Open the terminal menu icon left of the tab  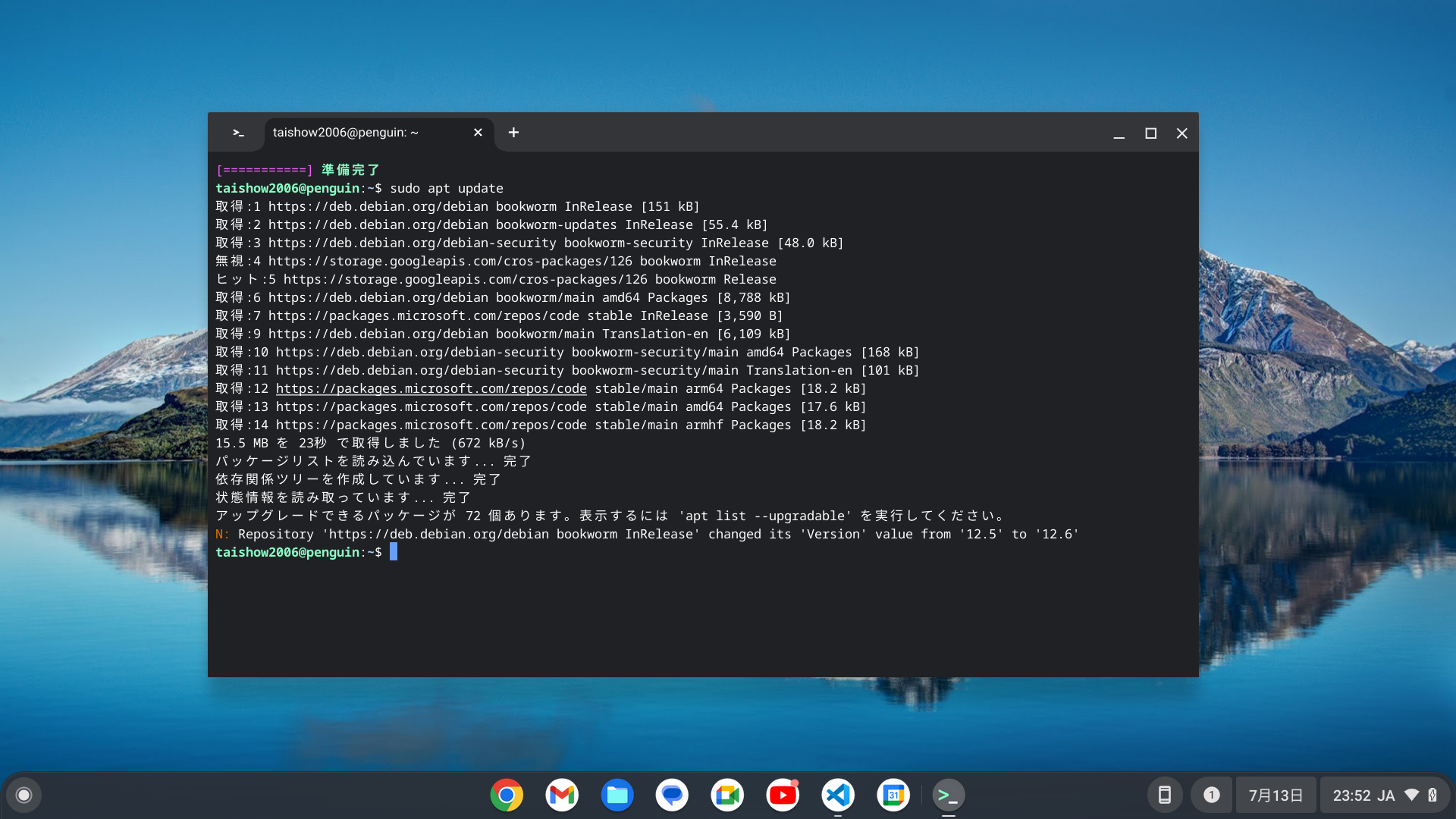[x=238, y=133]
